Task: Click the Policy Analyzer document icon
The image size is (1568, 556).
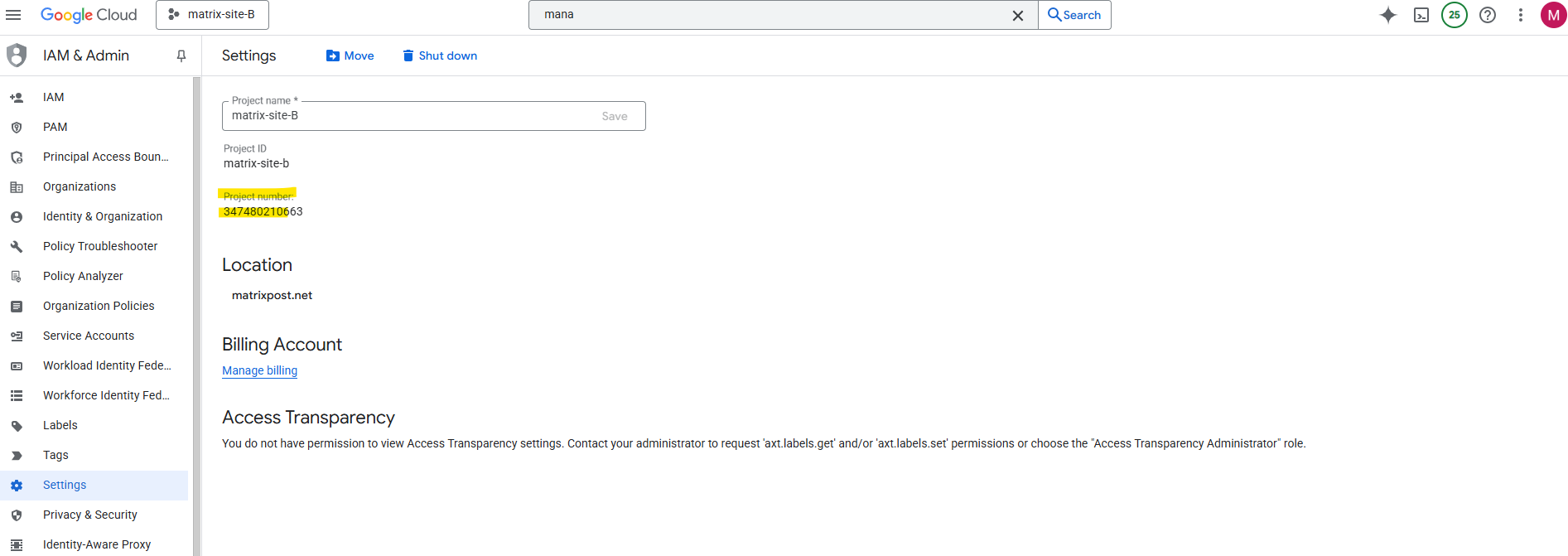Action: 17,277
